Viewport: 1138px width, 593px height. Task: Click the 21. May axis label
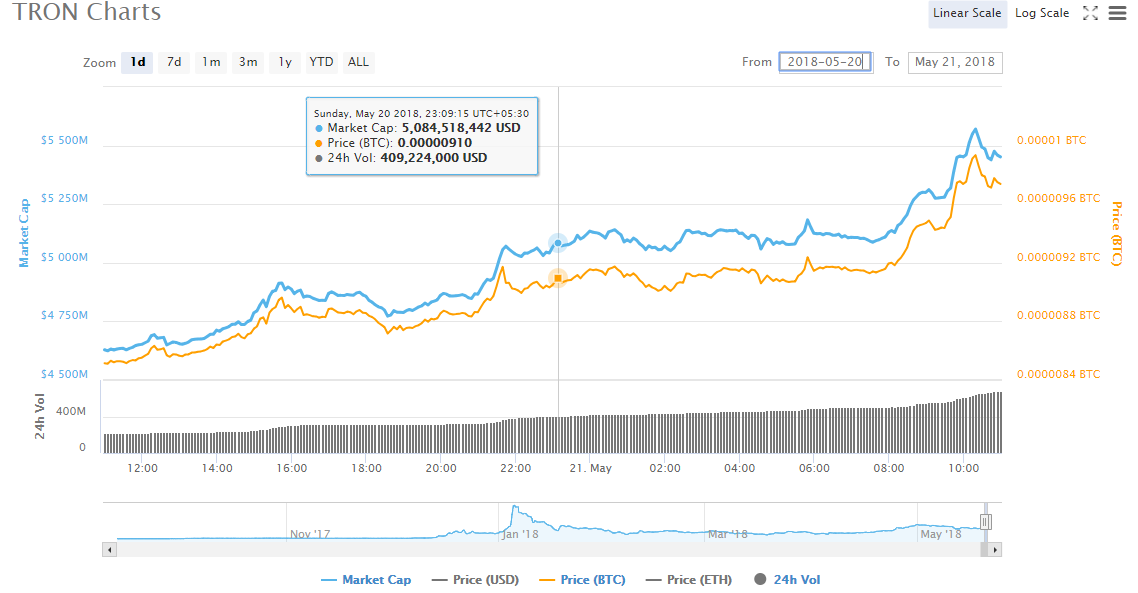click(591, 469)
